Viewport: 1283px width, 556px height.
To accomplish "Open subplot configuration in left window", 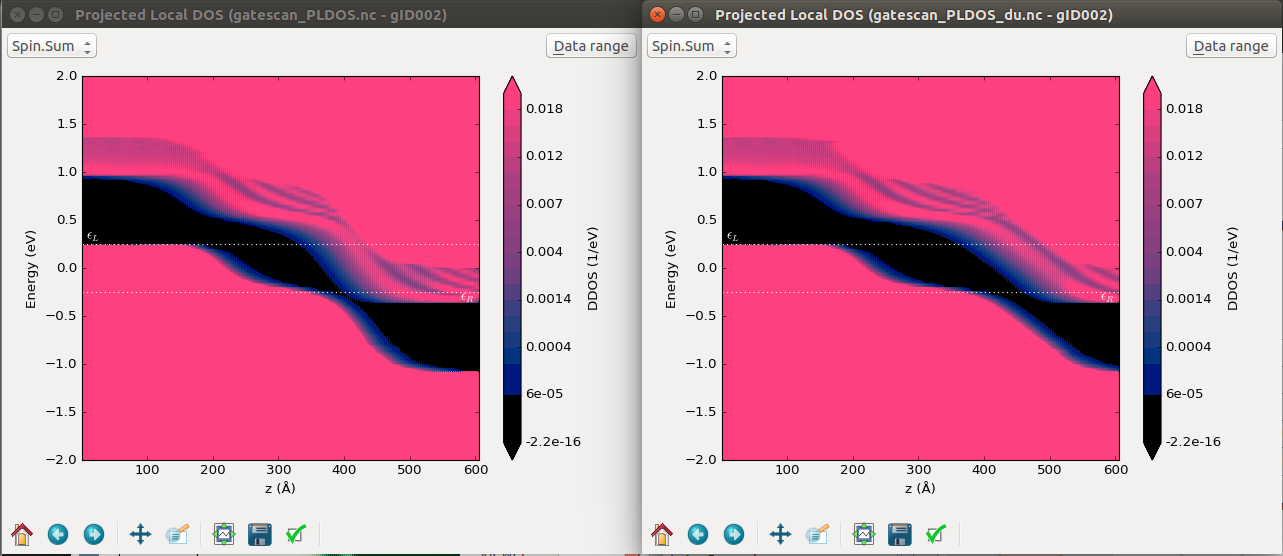I will tap(224, 534).
